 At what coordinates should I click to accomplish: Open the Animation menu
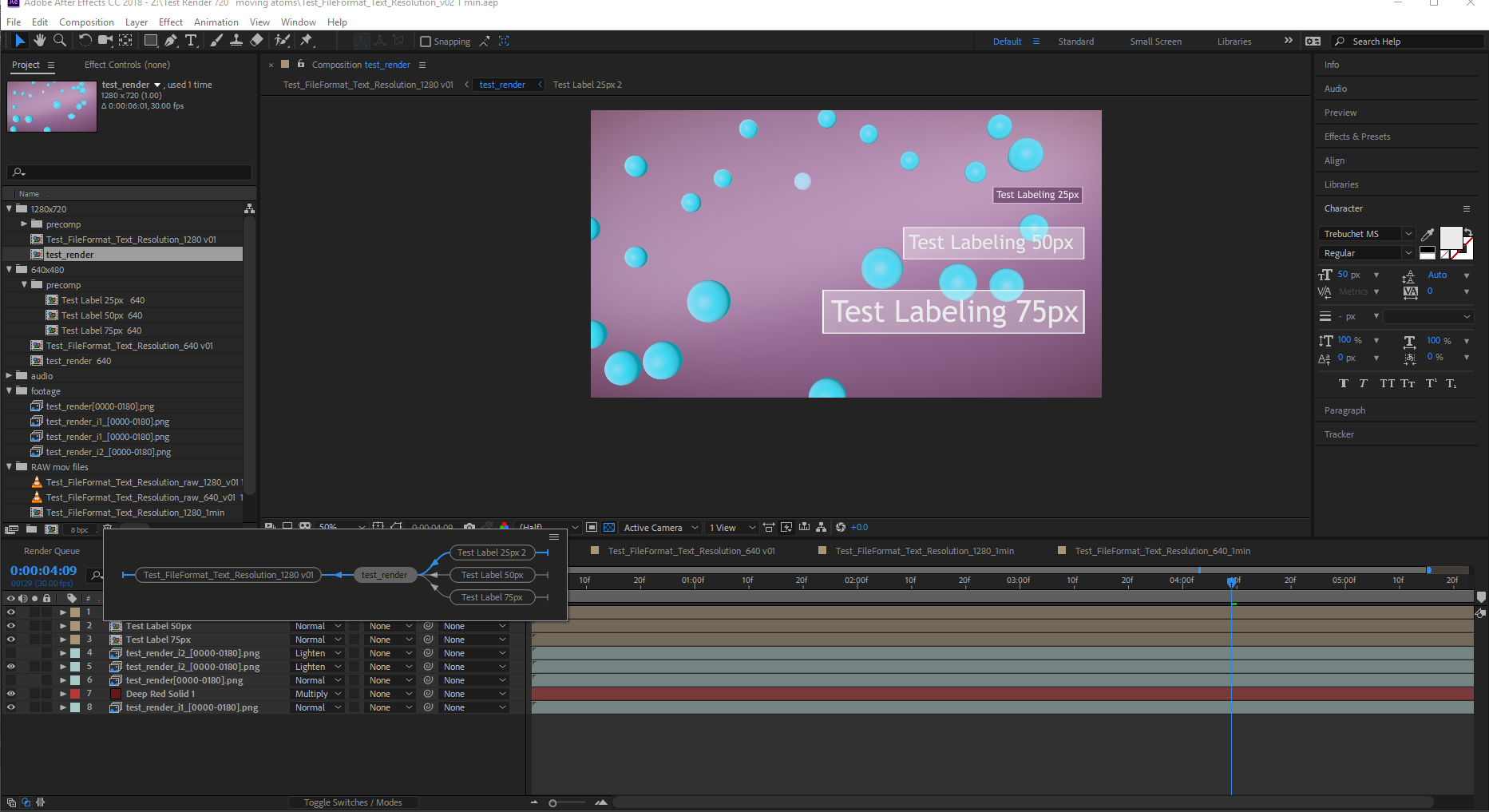click(216, 22)
